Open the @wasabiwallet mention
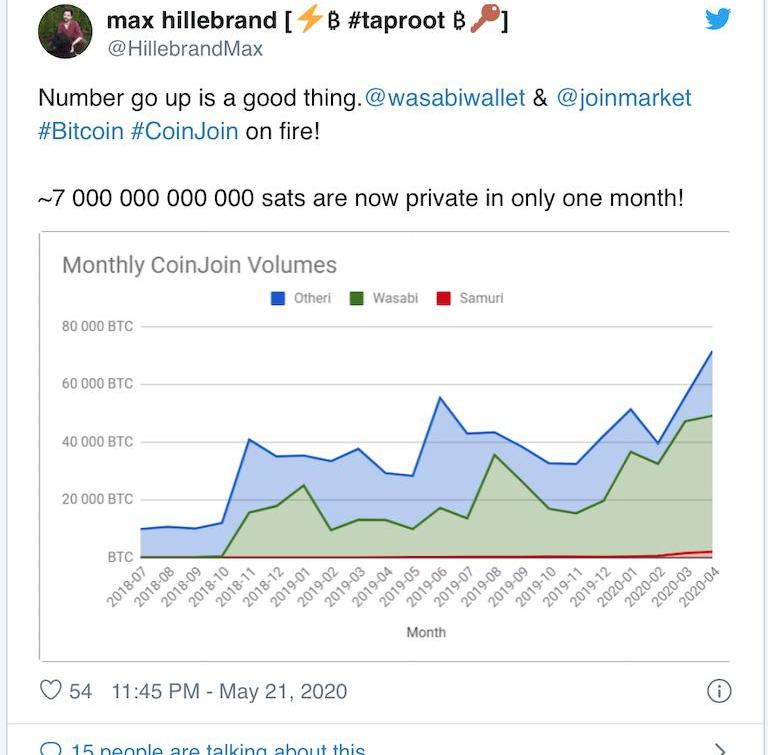The image size is (768, 755). pos(444,97)
